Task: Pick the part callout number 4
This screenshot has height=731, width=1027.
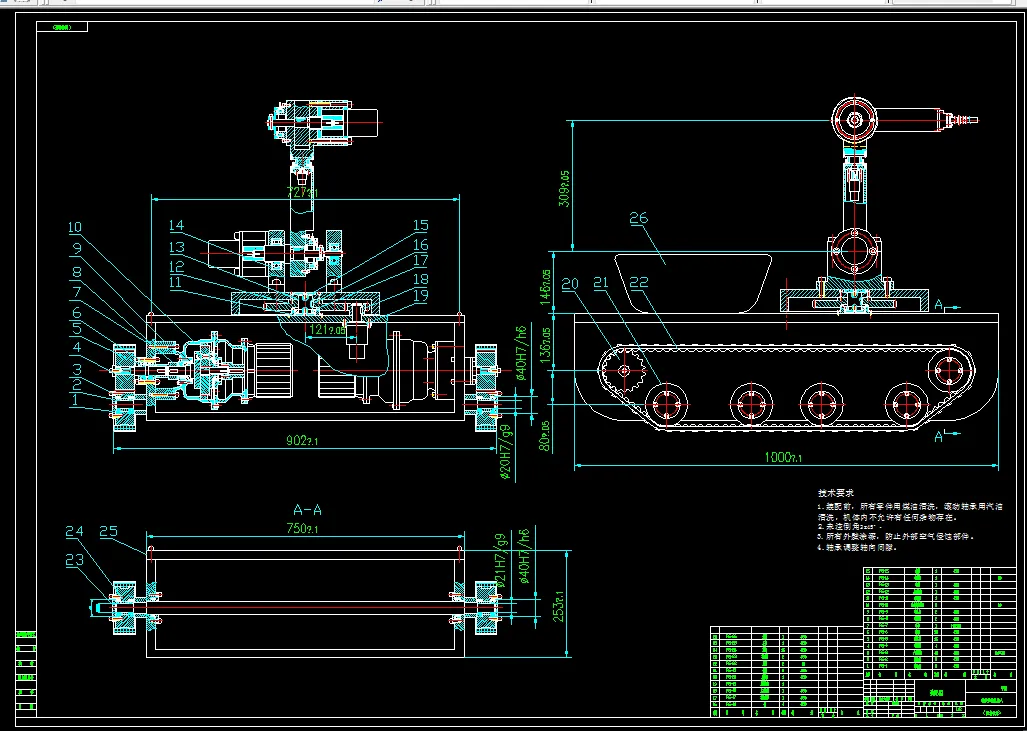Action: [76, 347]
